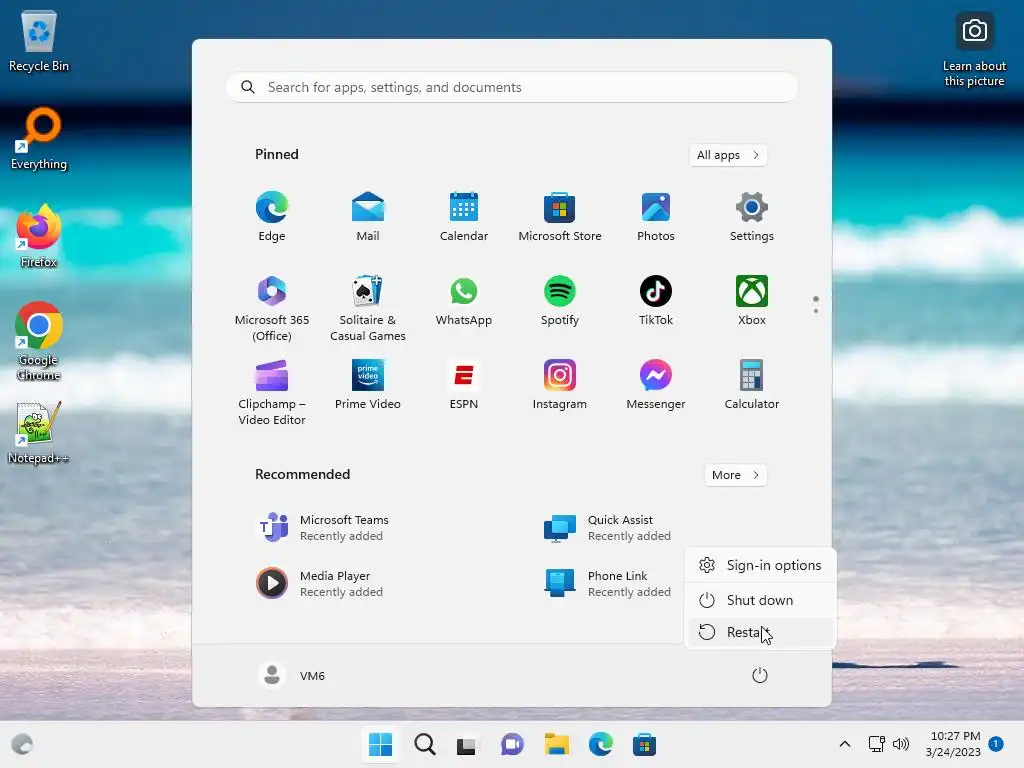
Task: Open the network icon in system tray
Action: coord(876,744)
